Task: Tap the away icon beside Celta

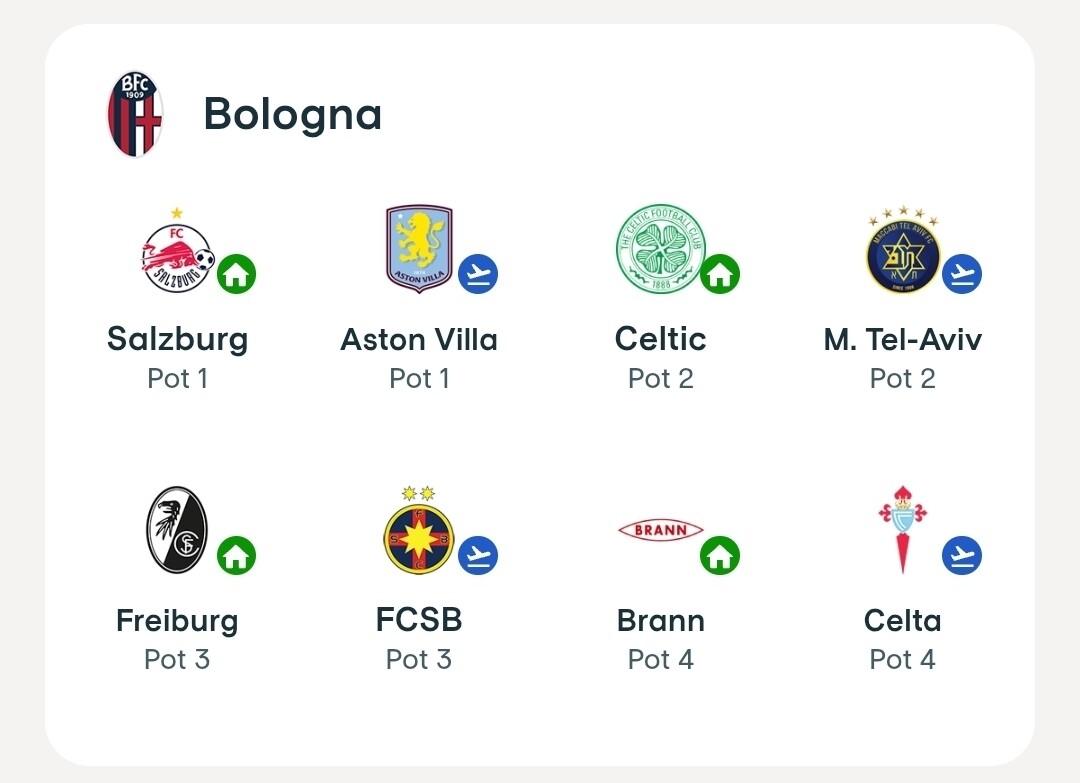Action: 962,555
